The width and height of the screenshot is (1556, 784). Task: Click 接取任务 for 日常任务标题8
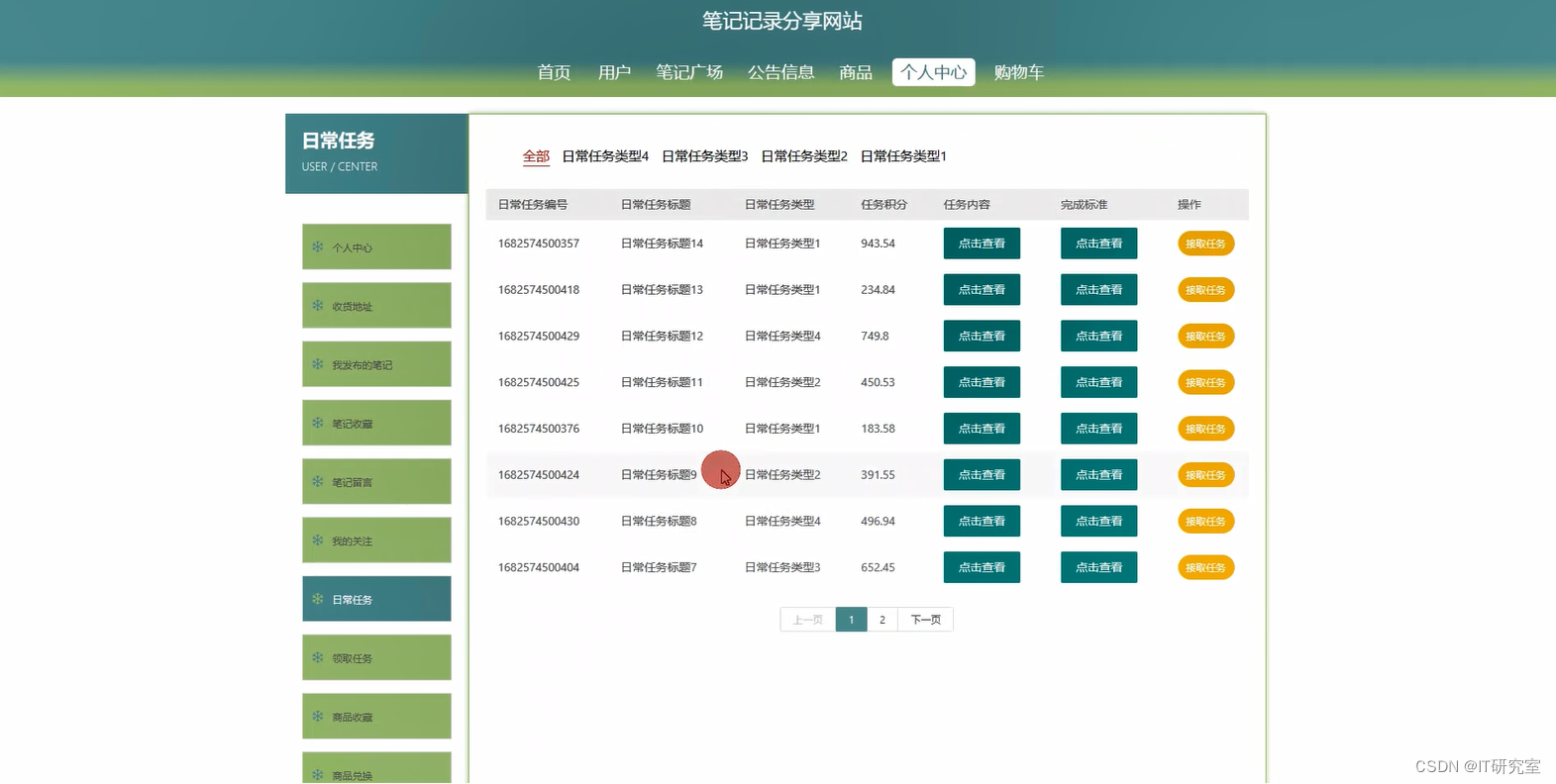(x=1205, y=521)
